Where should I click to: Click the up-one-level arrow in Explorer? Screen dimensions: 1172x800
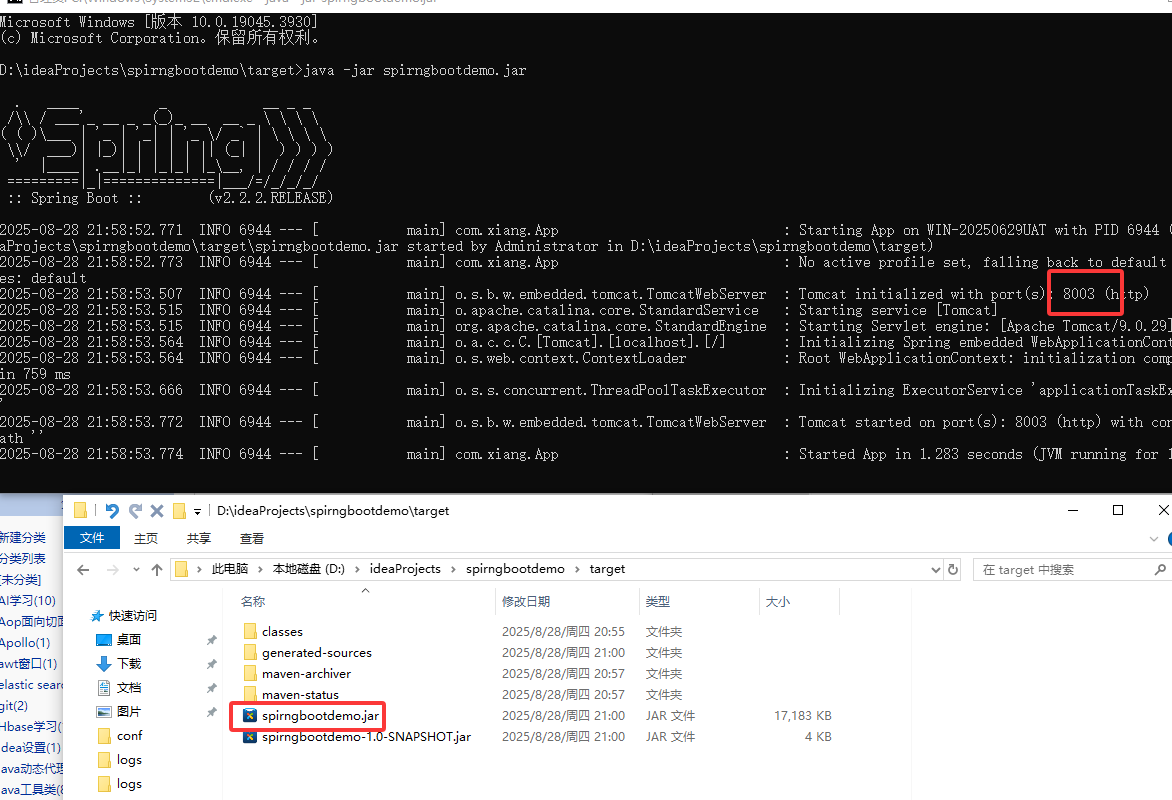[x=157, y=570]
